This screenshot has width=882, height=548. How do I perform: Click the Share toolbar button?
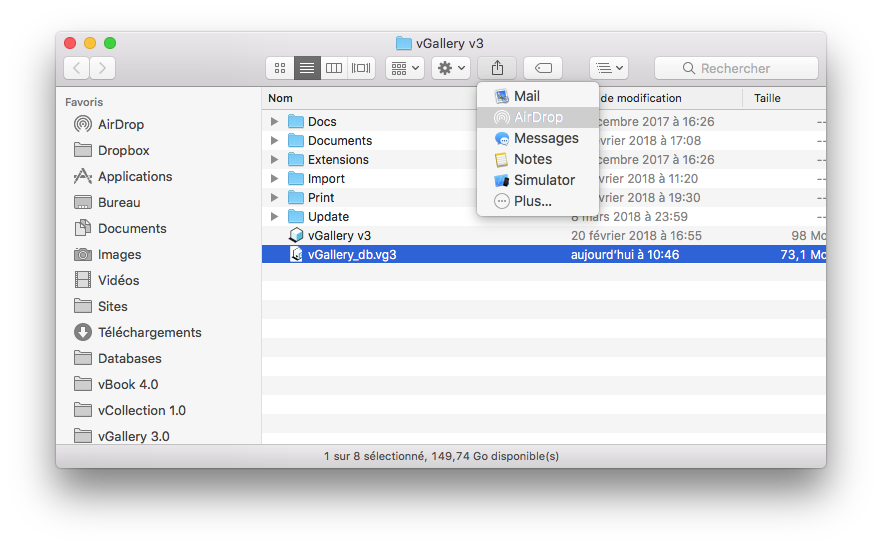[497, 68]
